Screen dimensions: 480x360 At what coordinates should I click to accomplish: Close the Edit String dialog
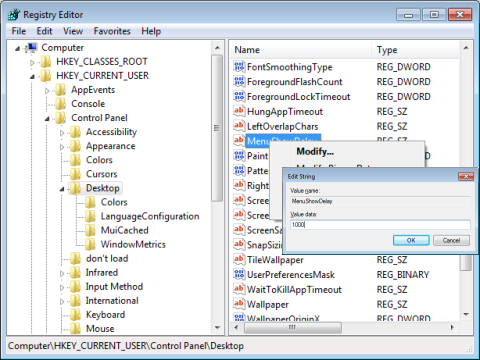[466, 176]
